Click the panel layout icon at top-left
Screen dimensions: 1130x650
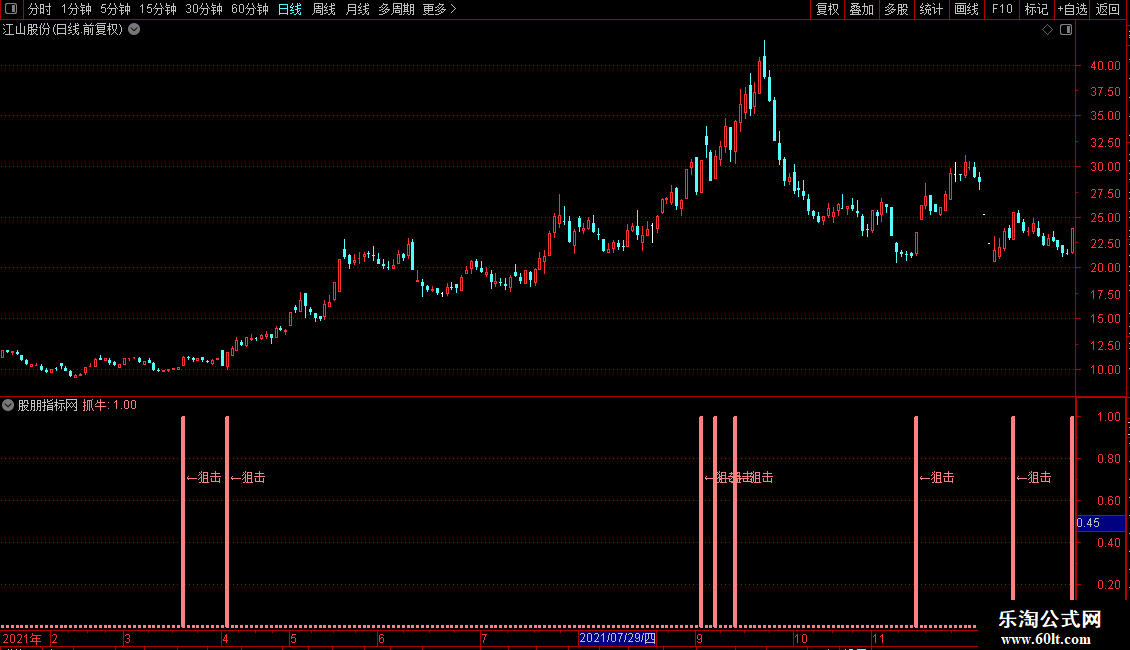point(11,9)
